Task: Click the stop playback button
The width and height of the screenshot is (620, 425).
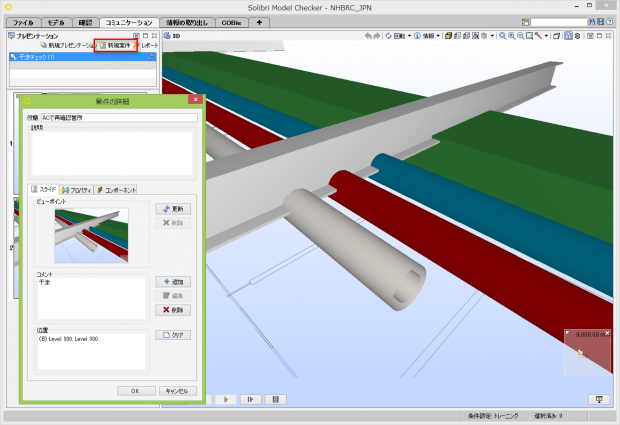Action: coord(276,400)
